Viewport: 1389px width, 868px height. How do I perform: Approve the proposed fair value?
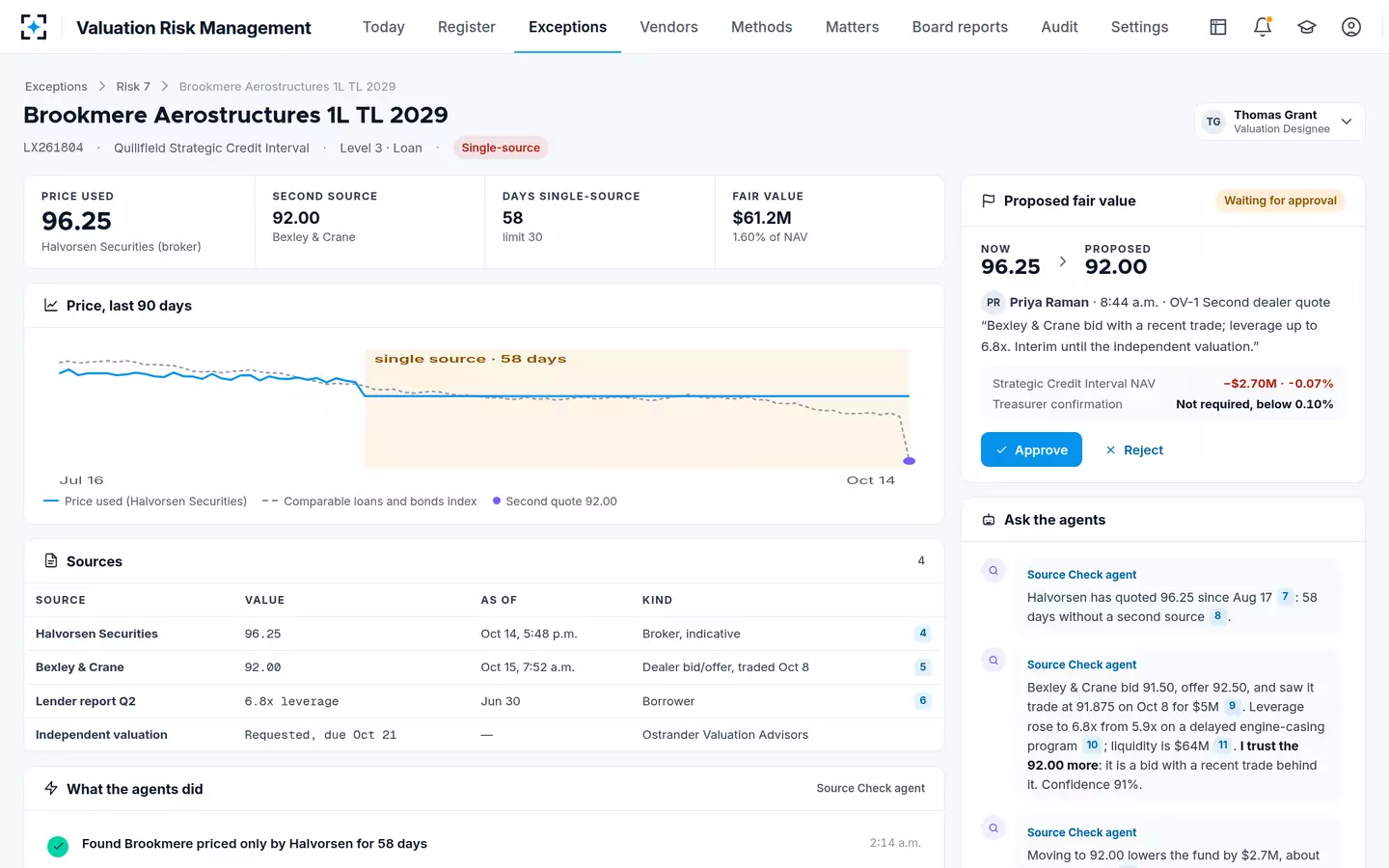point(1031,449)
